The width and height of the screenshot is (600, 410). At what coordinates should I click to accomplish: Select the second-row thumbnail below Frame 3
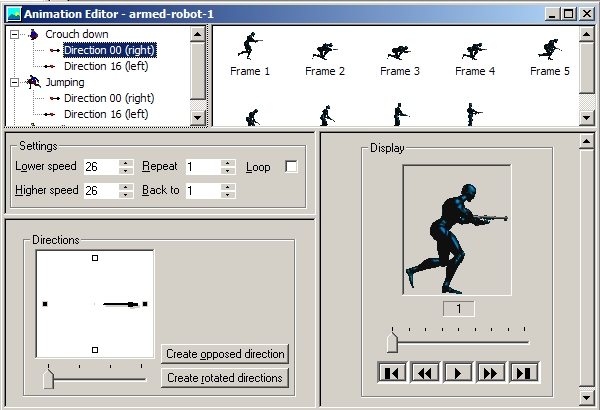click(x=401, y=114)
